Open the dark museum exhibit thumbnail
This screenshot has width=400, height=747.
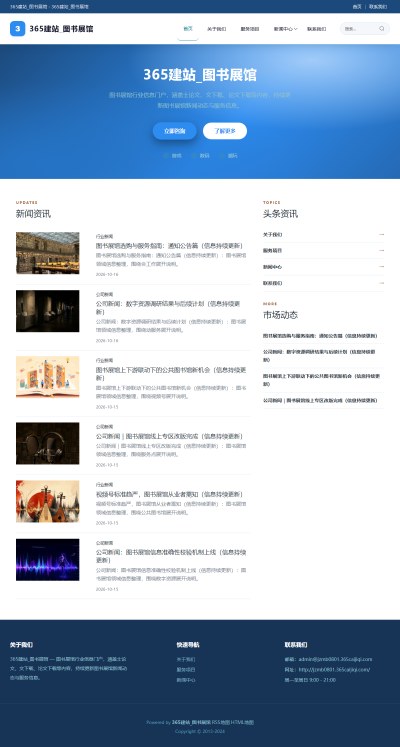coord(48,311)
